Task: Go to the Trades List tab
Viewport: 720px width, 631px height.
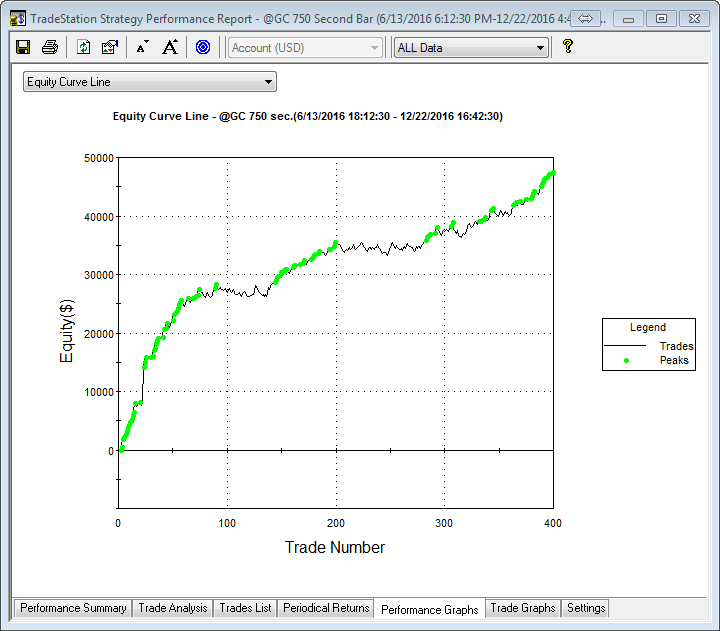Action: point(245,608)
